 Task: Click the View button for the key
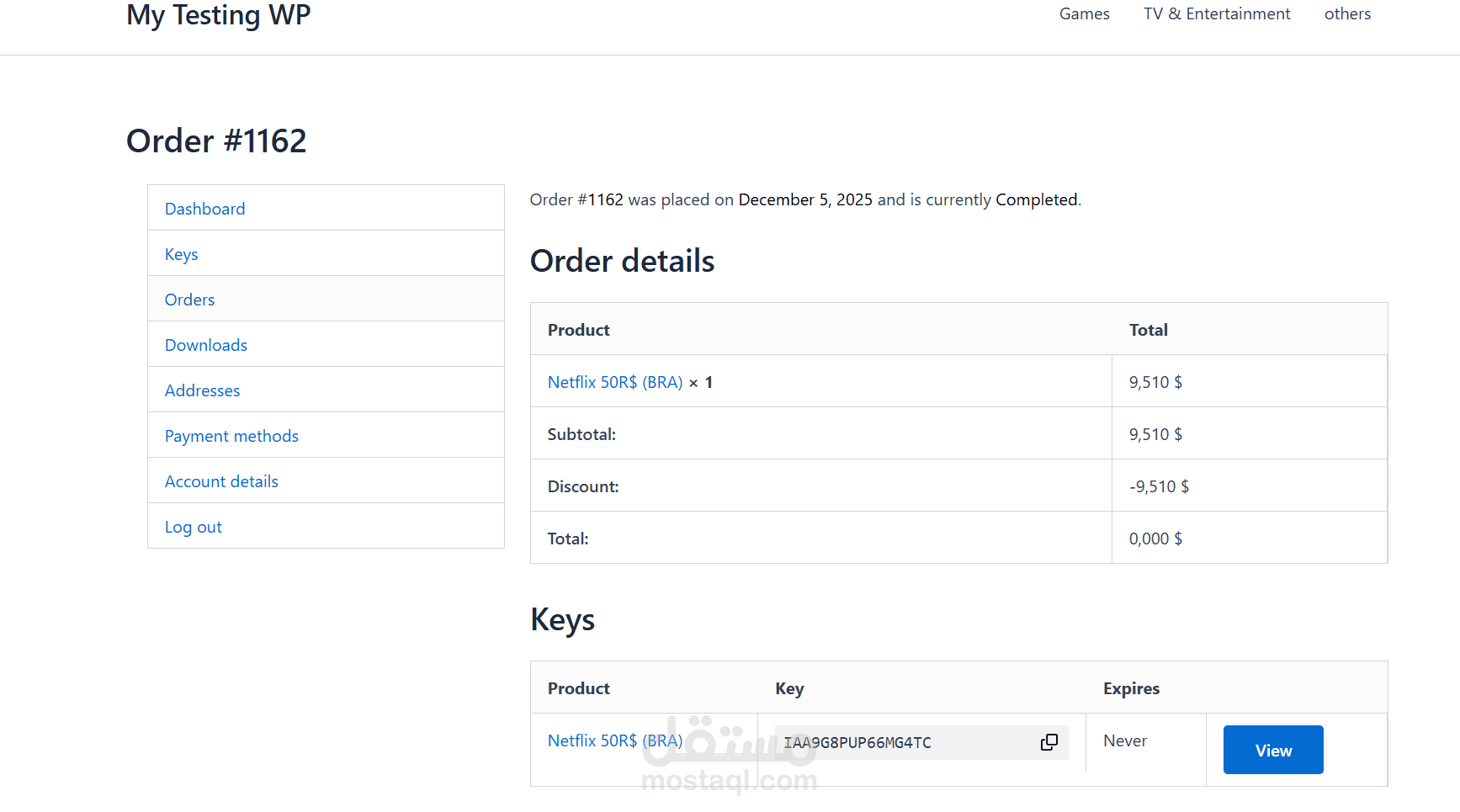tap(1273, 750)
